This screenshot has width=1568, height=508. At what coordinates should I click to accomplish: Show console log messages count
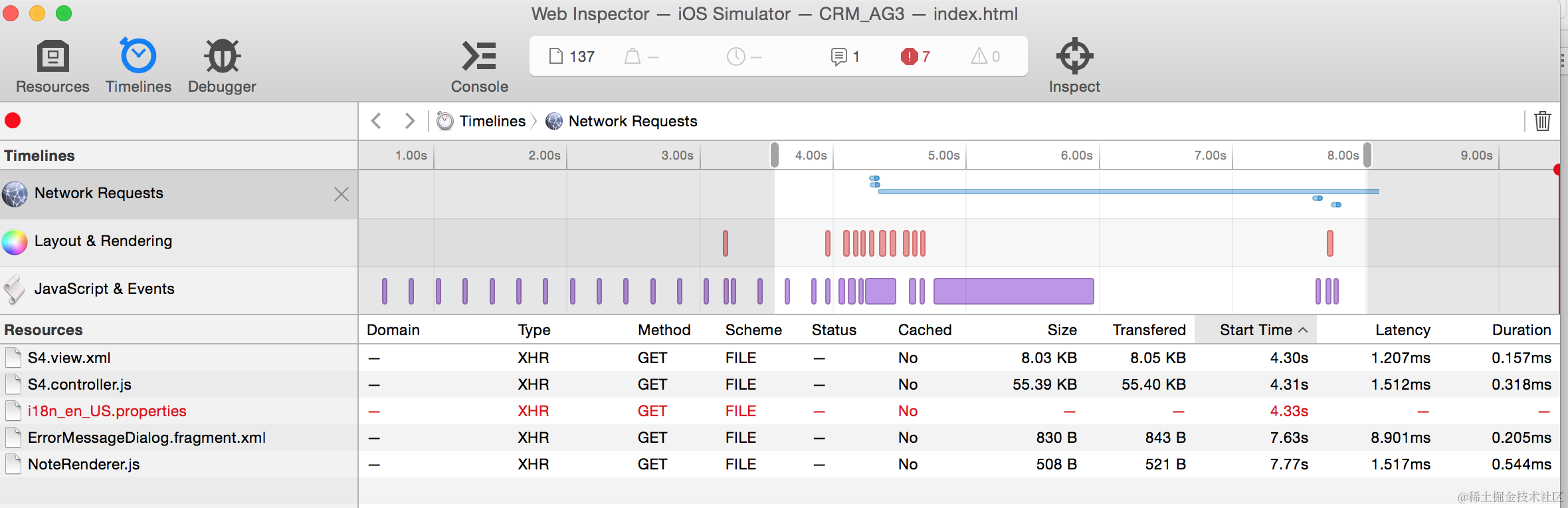click(x=845, y=57)
